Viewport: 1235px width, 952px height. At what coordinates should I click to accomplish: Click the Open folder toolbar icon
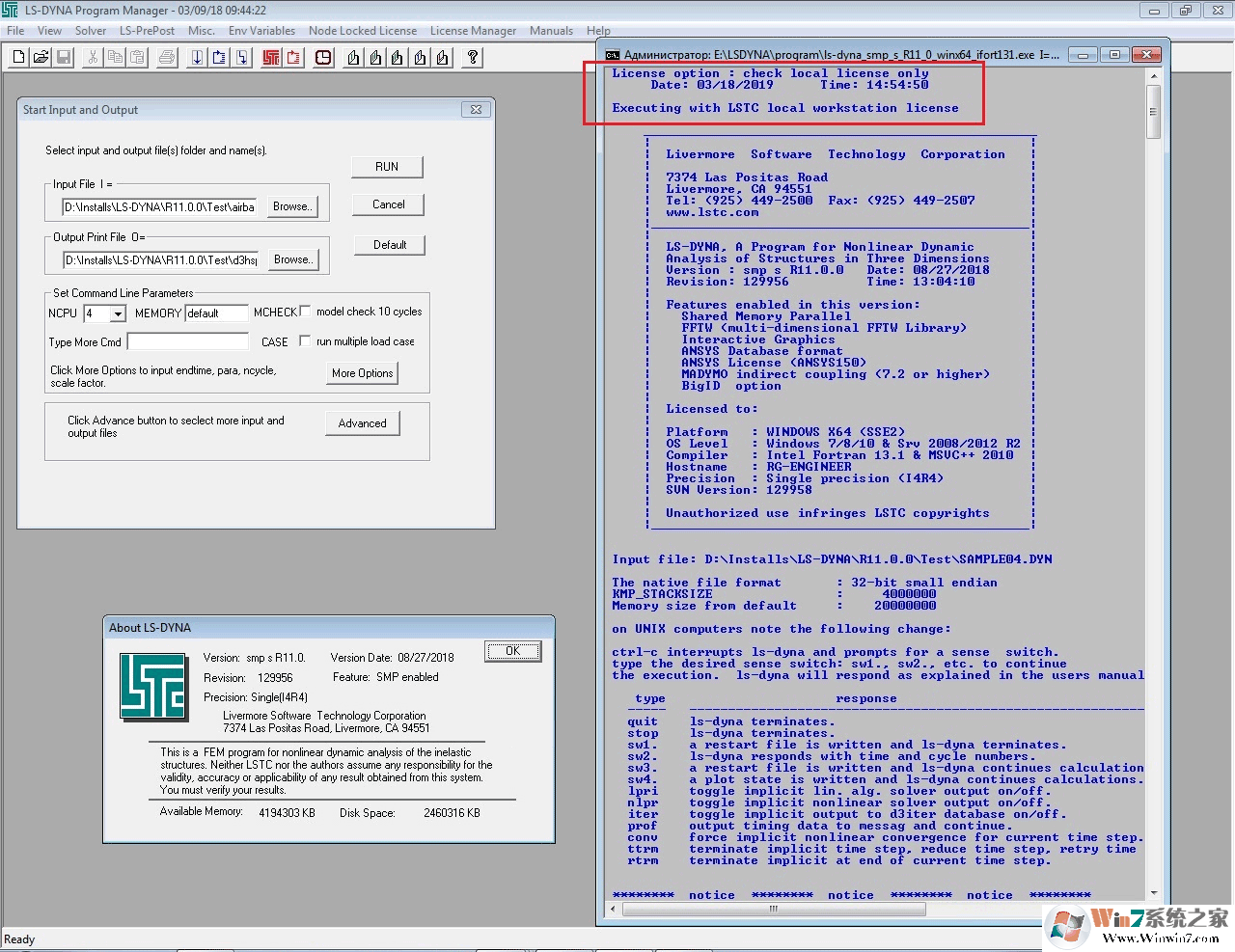point(41,58)
